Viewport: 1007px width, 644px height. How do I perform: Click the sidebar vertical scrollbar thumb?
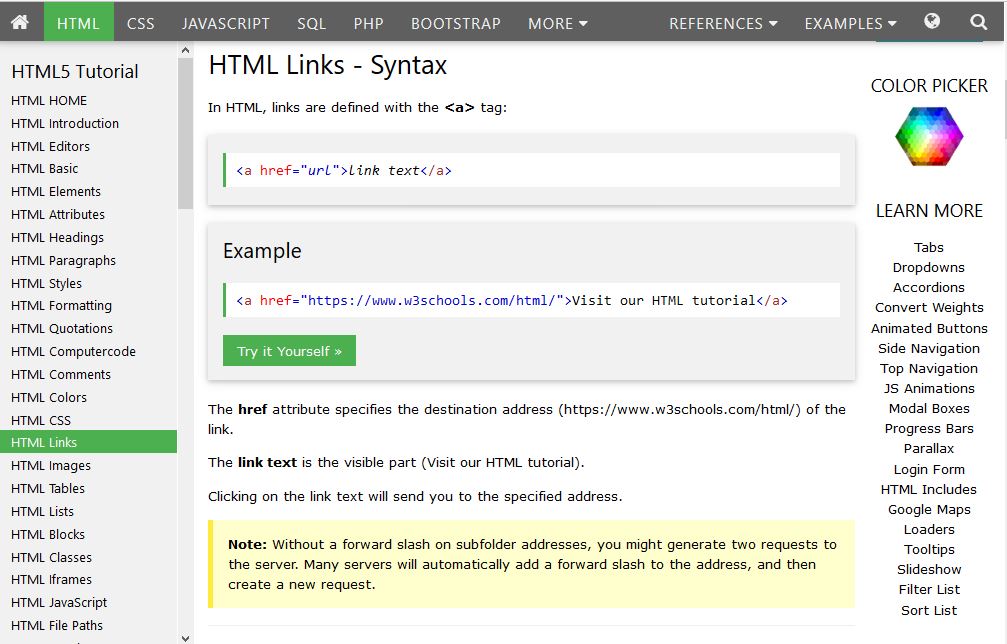point(186,133)
